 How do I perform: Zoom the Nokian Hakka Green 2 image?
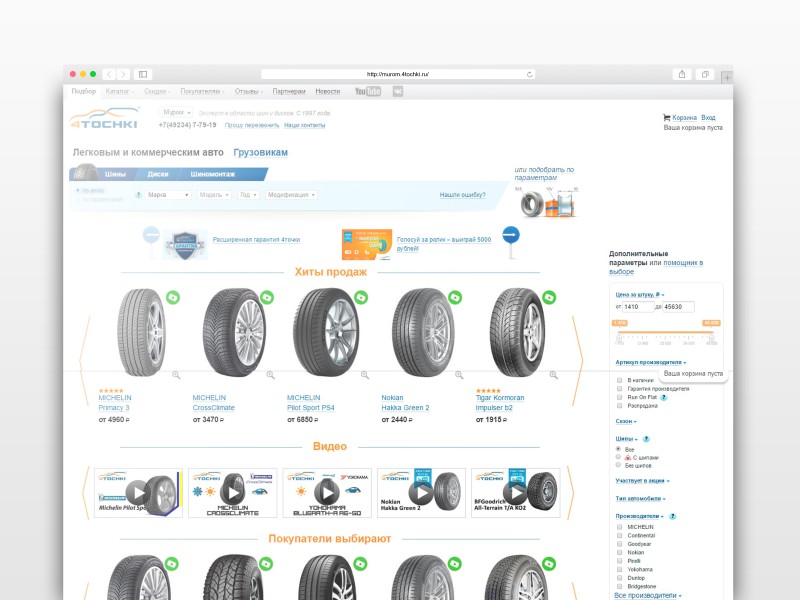click(459, 375)
